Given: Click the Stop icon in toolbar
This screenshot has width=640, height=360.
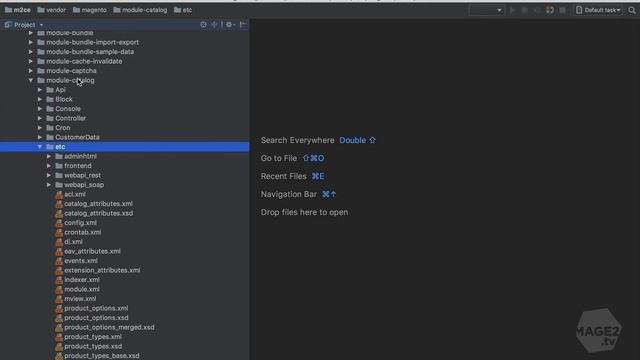Looking at the screenshot, I should (x=562, y=10).
